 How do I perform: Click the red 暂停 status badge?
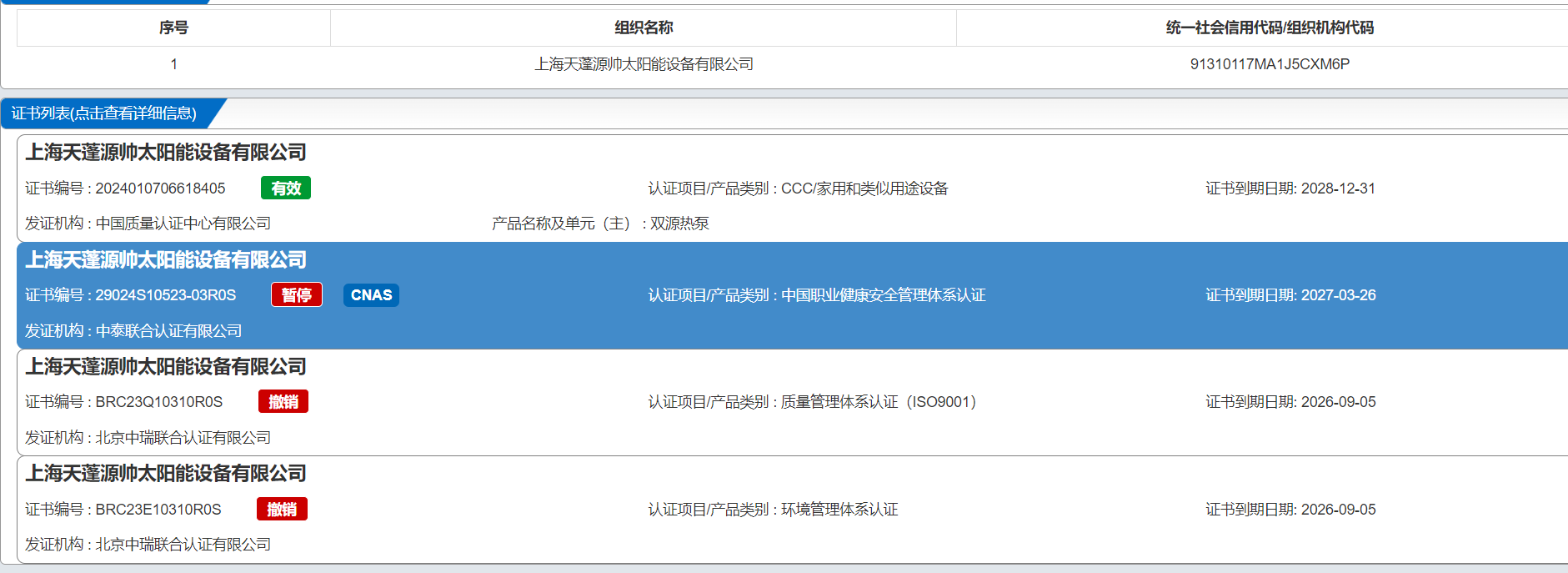click(297, 295)
